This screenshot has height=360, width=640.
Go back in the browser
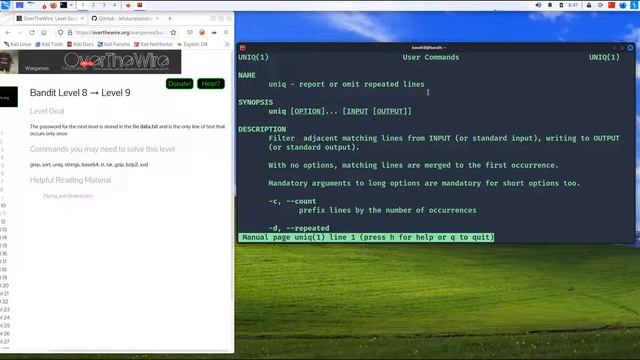[8, 32]
